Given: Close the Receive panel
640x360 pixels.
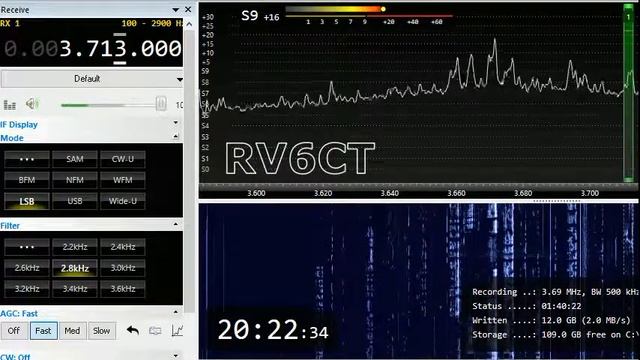Looking at the screenshot, I should 188,9.
